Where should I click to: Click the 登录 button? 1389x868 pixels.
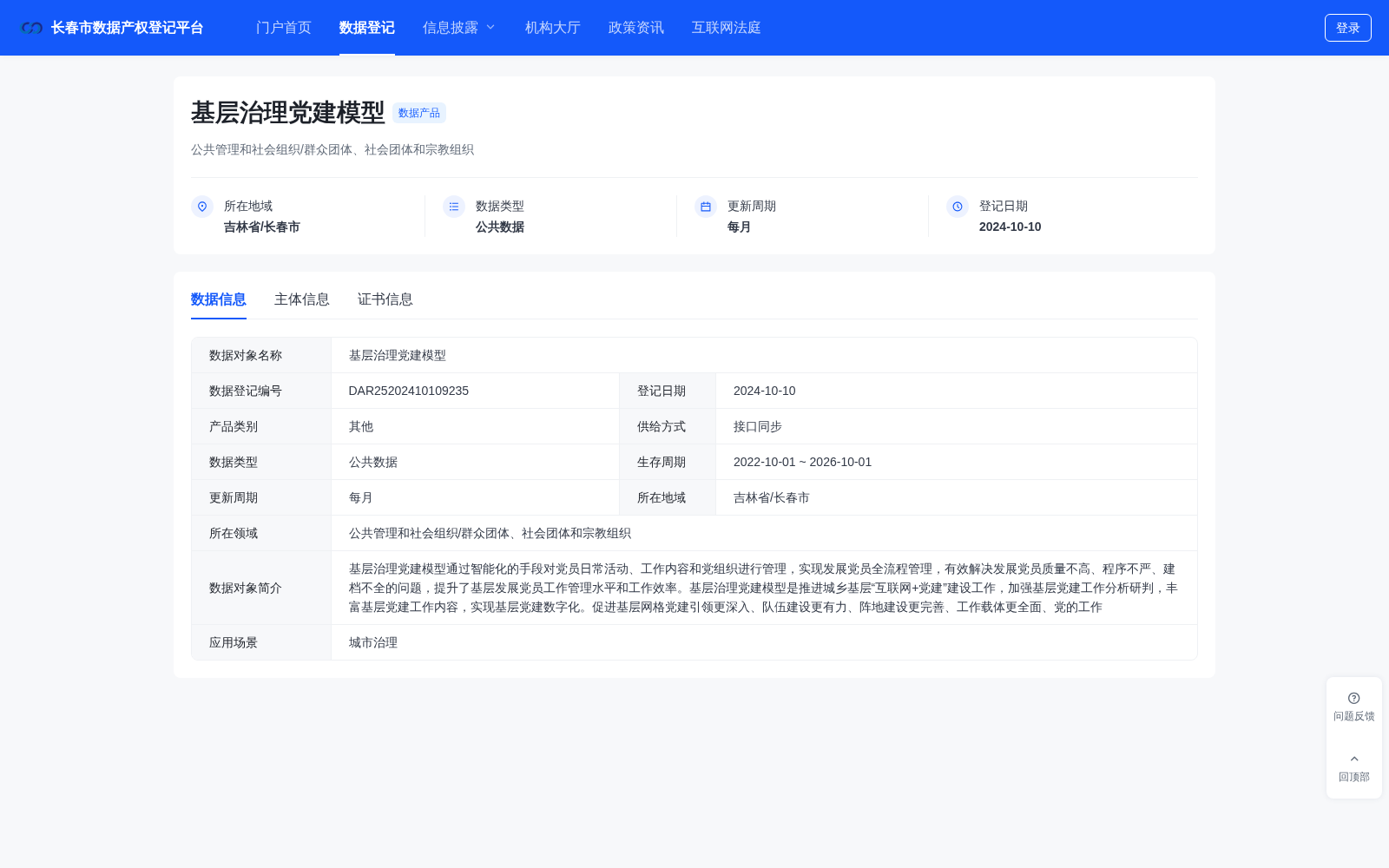tap(1348, 28)
